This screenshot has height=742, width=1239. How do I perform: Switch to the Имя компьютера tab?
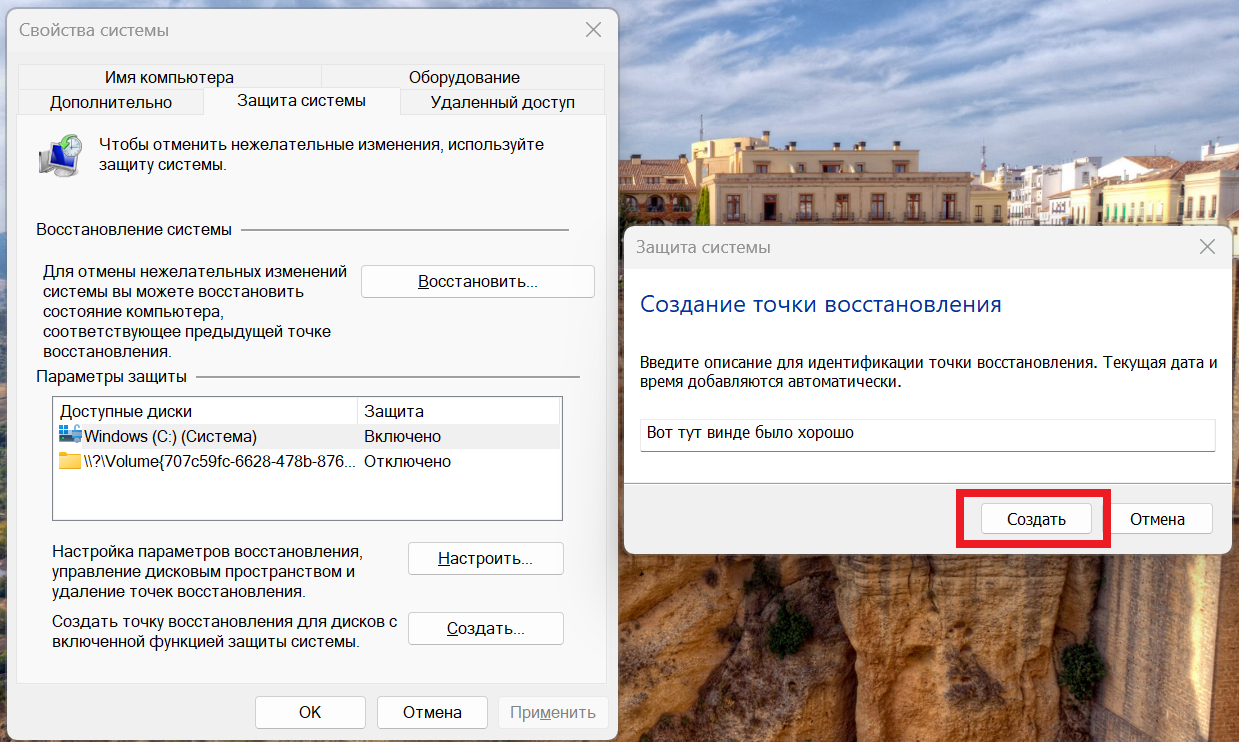click(x=169, y=77)
